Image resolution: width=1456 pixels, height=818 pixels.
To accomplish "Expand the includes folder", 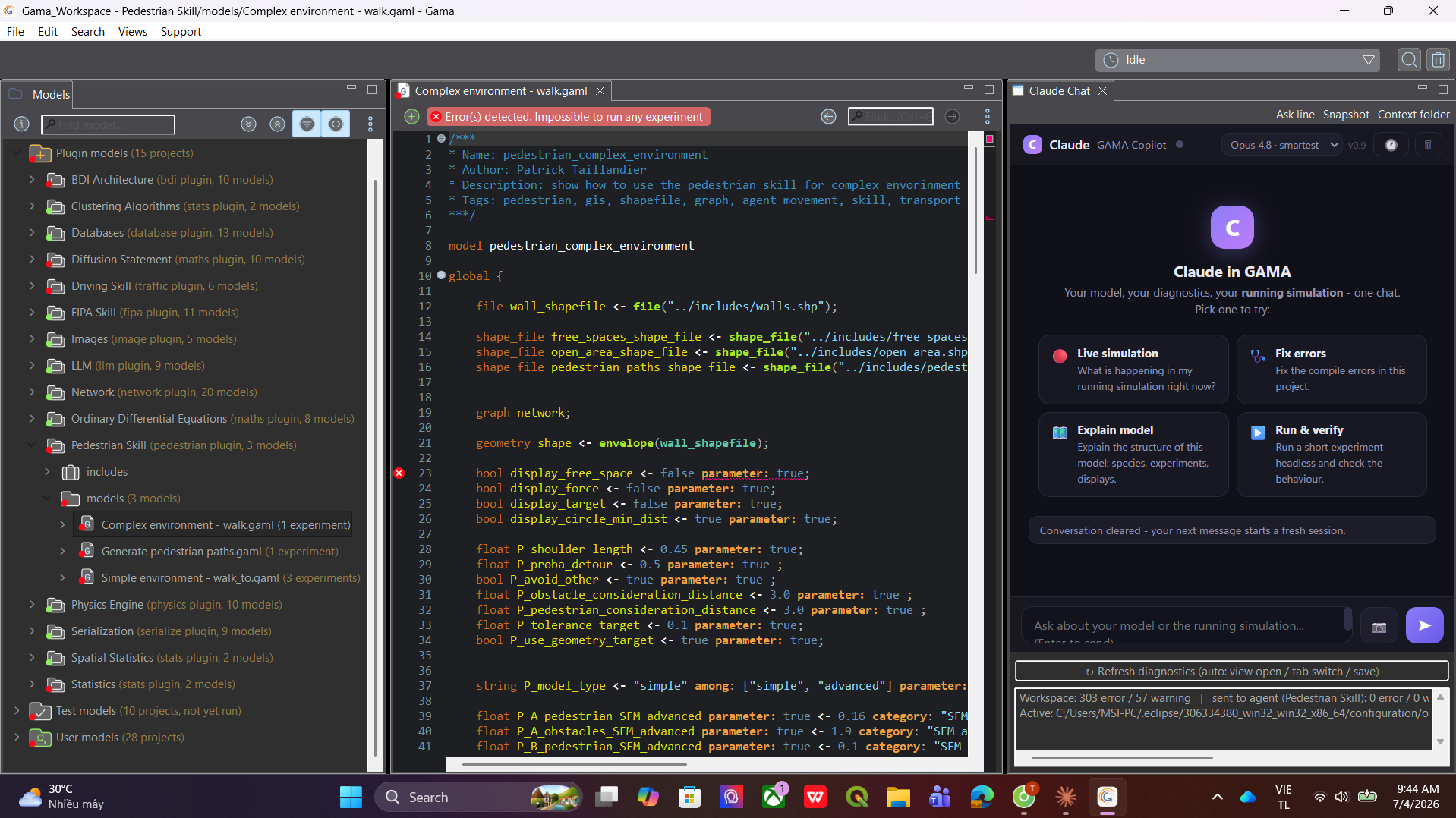I will pyautogui.click(x=47, y=472).
